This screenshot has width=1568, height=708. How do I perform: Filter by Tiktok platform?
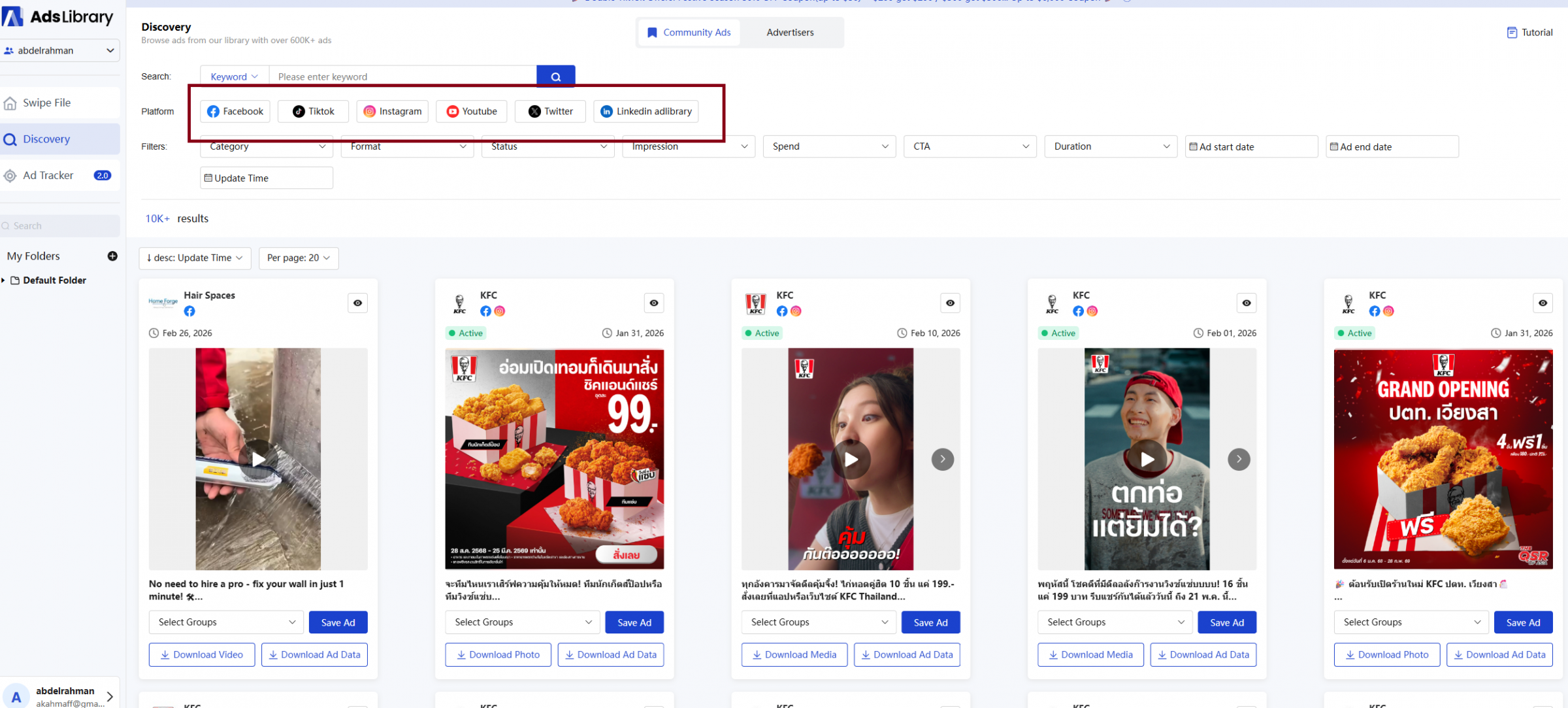[x=313, y=111]
